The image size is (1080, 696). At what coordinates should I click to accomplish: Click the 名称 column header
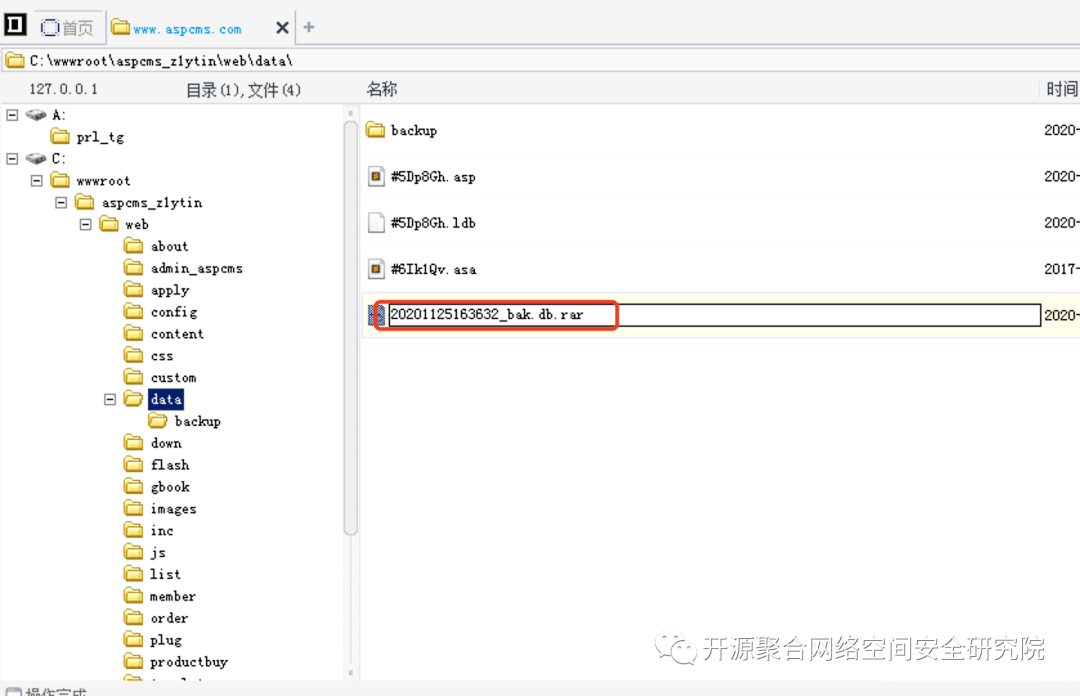(x=382, y=89)
